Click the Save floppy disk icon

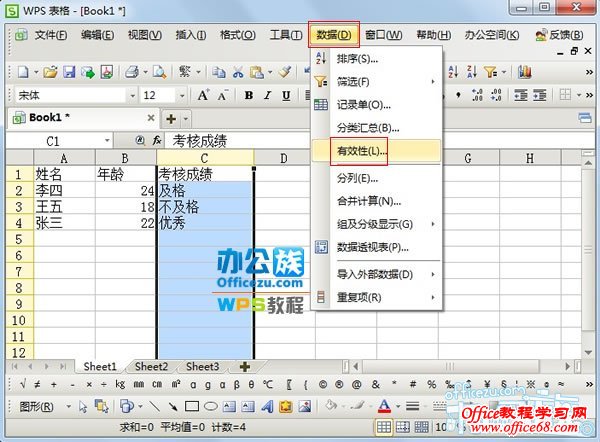tap(69, 72)
